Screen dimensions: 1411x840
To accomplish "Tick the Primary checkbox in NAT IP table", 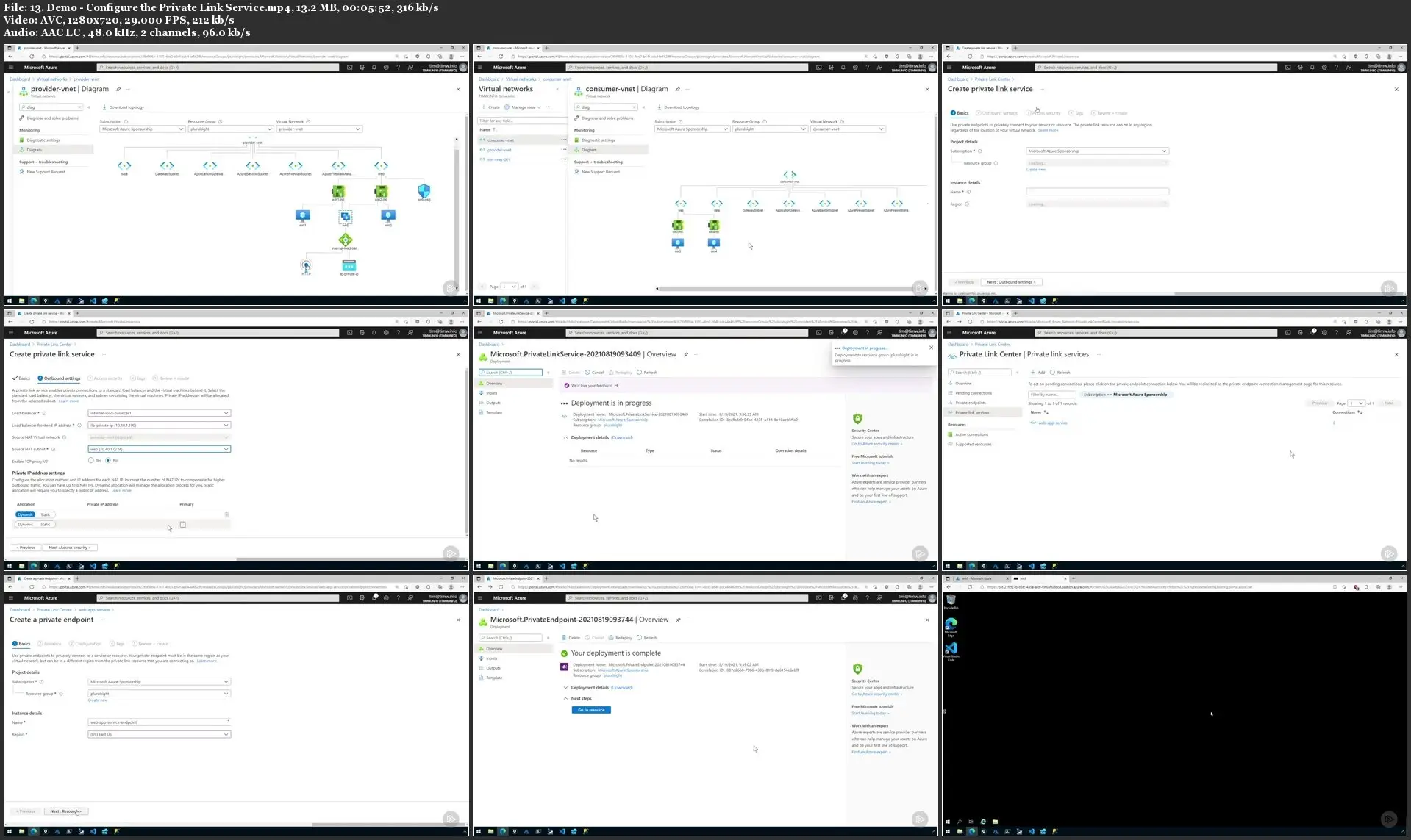I will click(183, 524).
